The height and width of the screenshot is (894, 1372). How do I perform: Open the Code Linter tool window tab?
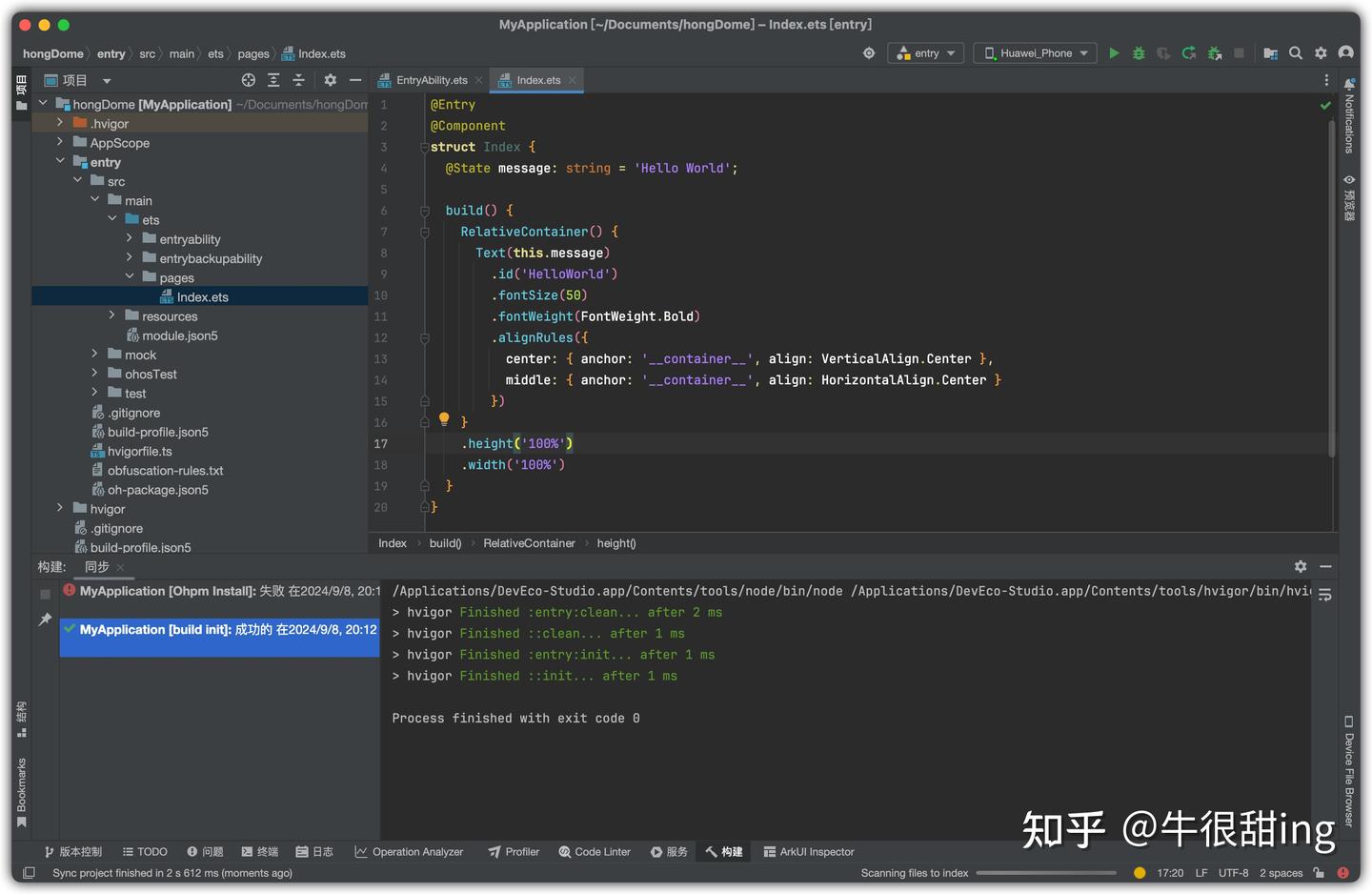[x=595, y=852]
